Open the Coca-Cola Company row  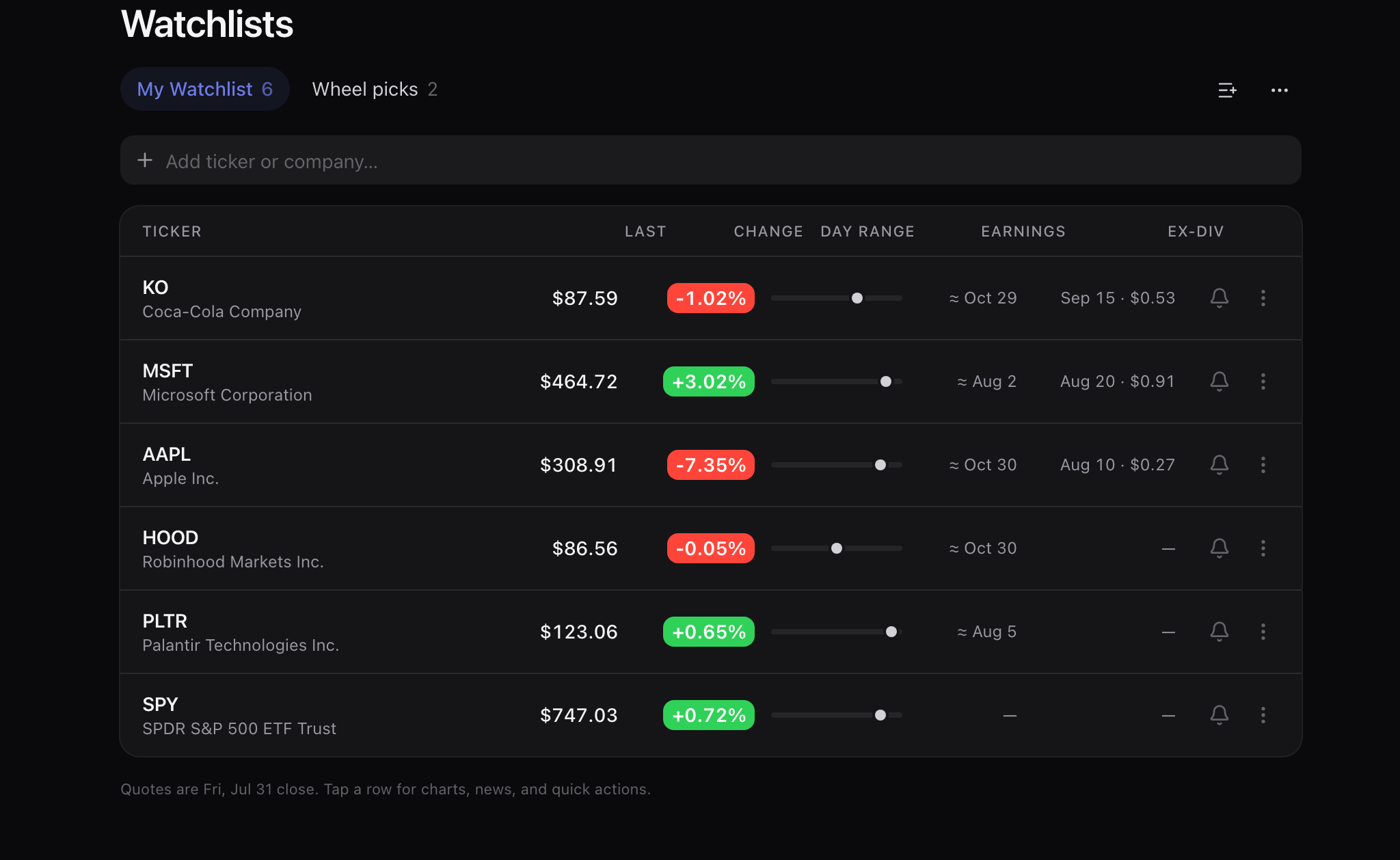[711, 298]
